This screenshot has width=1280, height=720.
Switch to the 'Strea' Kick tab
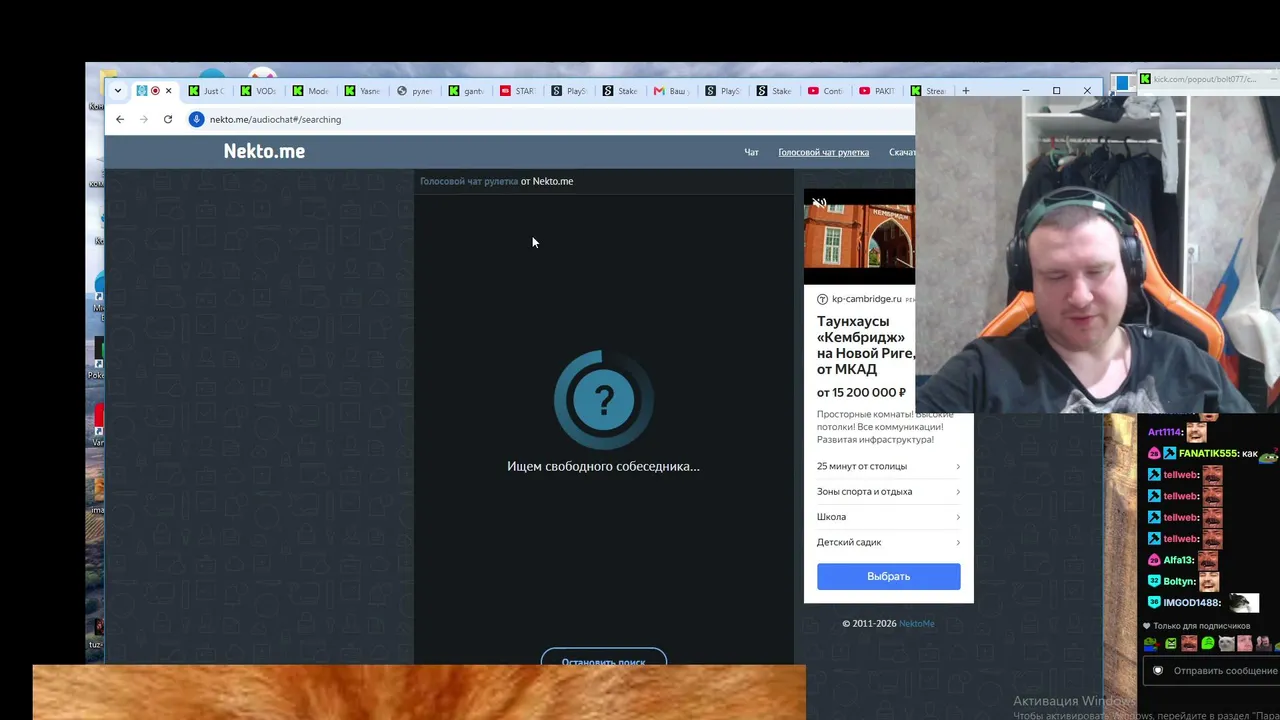click(929, 91)
